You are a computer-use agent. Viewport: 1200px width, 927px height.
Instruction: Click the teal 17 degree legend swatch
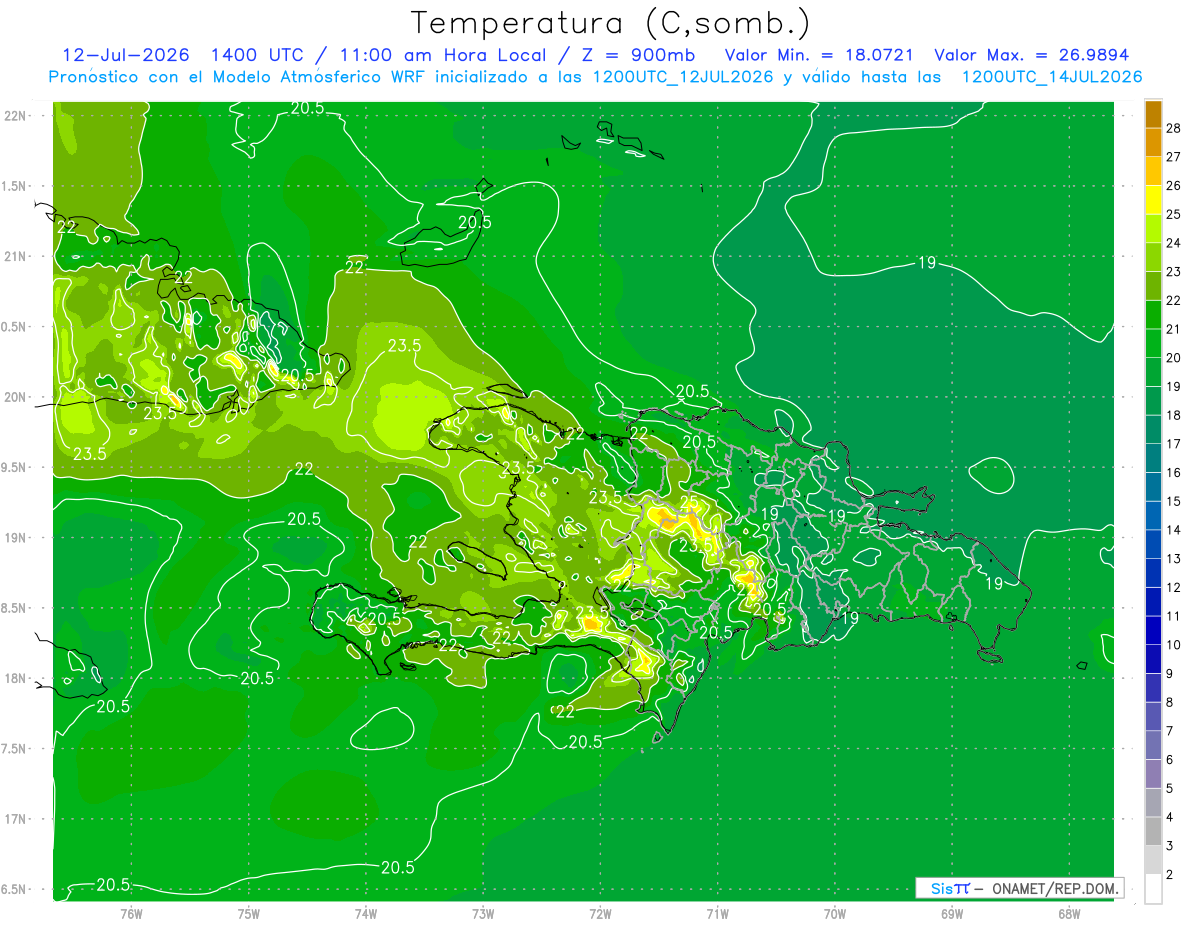[x=1153, y=430]
